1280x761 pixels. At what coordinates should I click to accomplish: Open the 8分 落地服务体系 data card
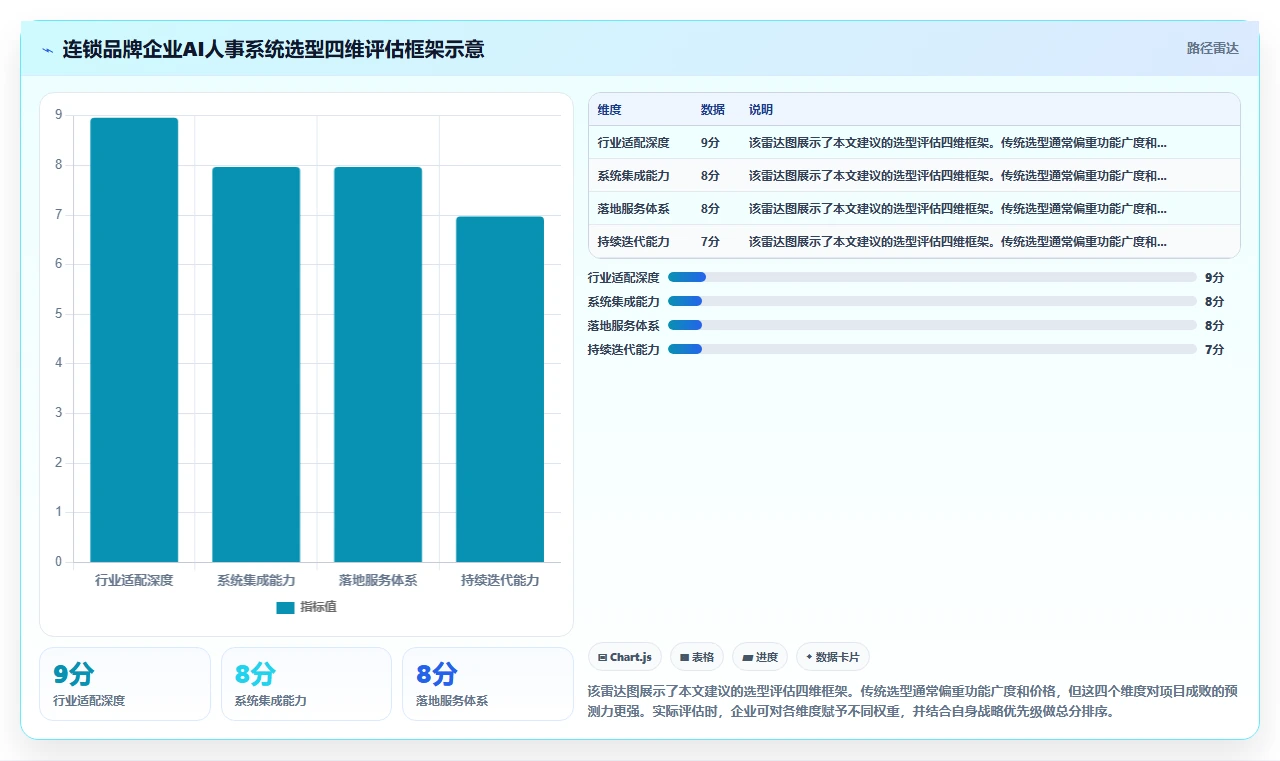pyautogui.click(x=488, y=684)
